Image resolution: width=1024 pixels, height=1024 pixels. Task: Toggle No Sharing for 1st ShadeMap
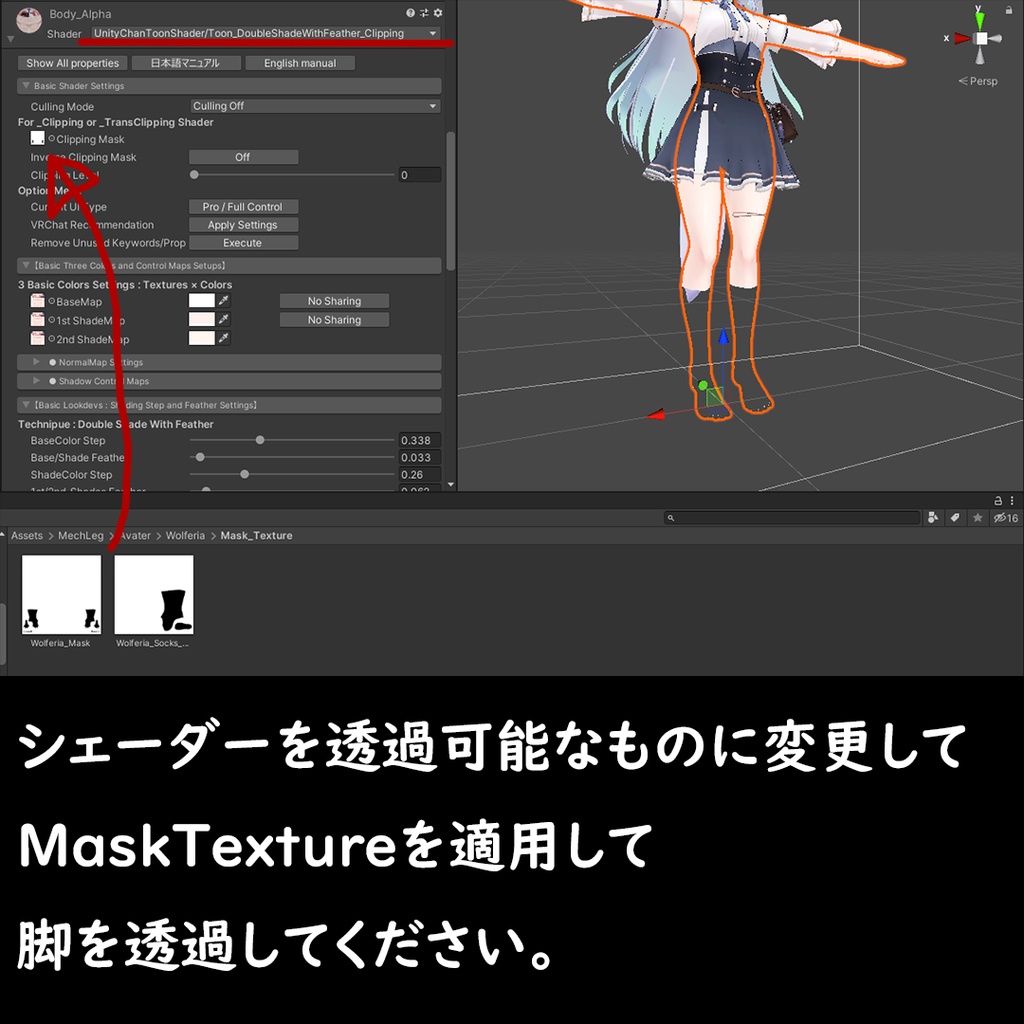[x=334, y=320]
